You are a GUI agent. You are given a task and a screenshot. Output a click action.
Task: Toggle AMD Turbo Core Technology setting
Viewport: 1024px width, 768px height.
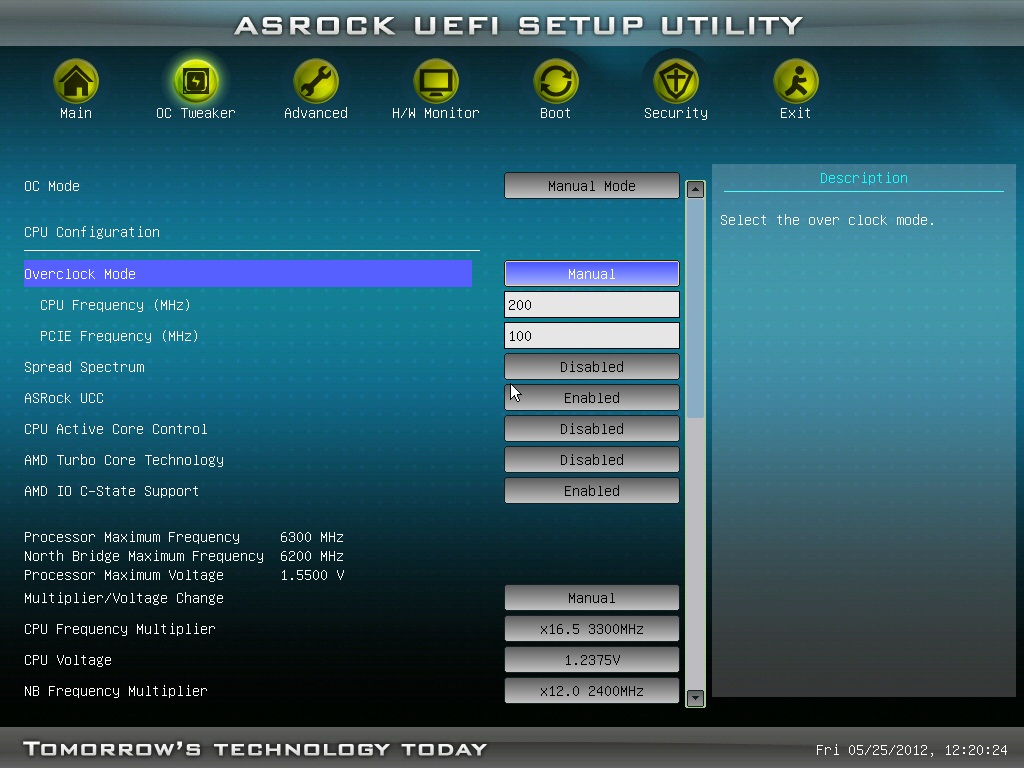(x=592, y=460)
